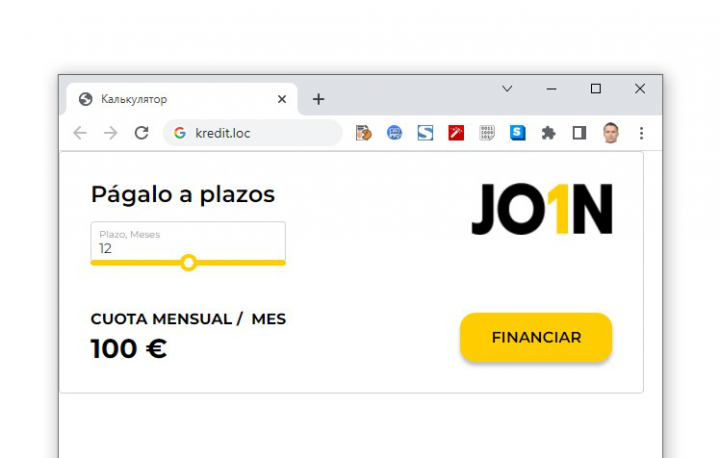Viewport: 720px width, 458px height.
Task: Open the Extensions puzzle-piece menu
Action: pyautogui.click(x=548, y=133)
